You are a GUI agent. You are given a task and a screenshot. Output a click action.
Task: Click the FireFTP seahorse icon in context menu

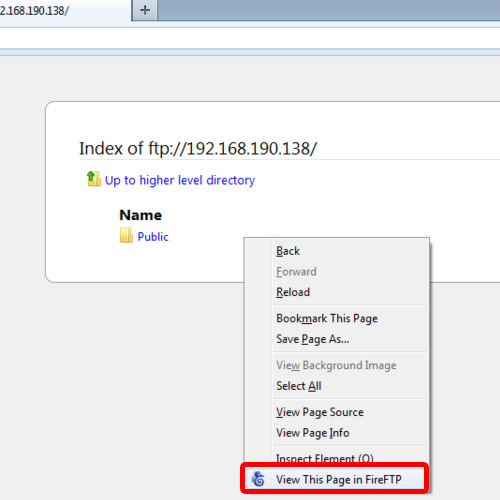pyautogui.click(x=258, y=479)
